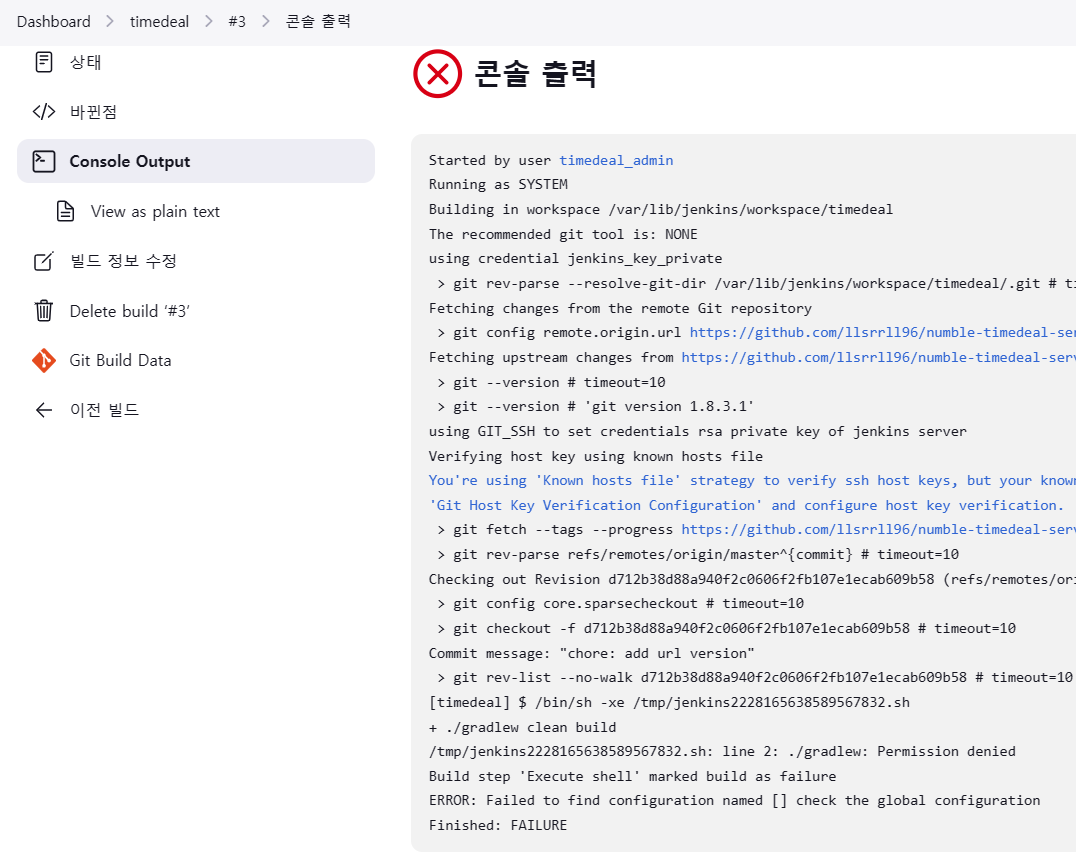The width and height of the screenshot is (1076, 856).
Task: Click 'Fetching changes from the remote Git repository'
Action: point(620,308)
